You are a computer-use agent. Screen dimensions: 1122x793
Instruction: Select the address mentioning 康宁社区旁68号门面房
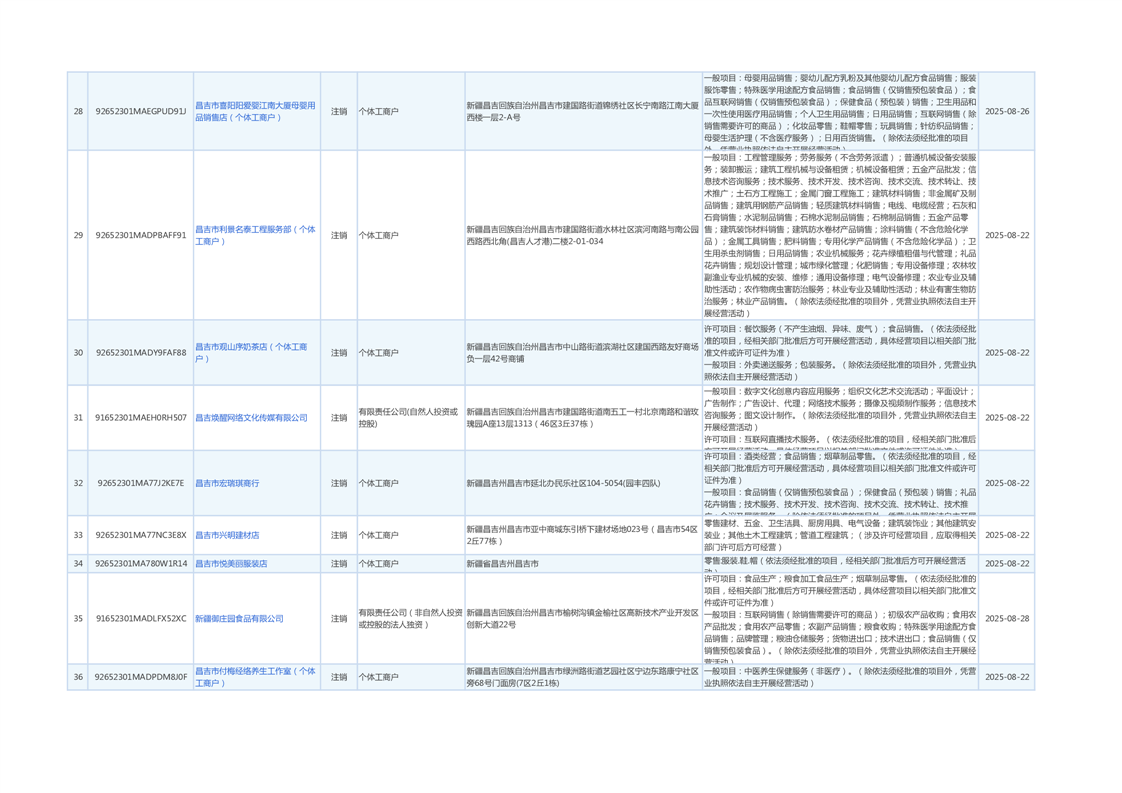(582, 676)
